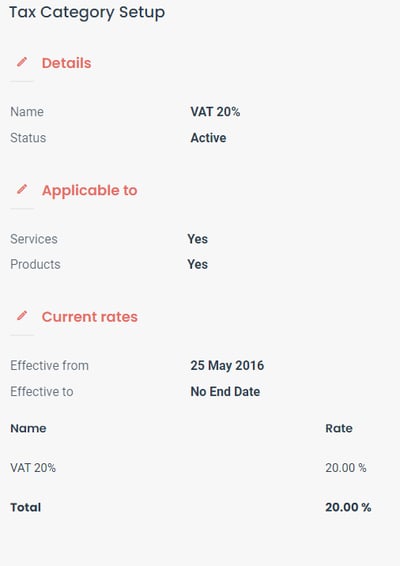Click the Name column header
Viewport: 400px width, 566px height.
(x=28, y=428)
